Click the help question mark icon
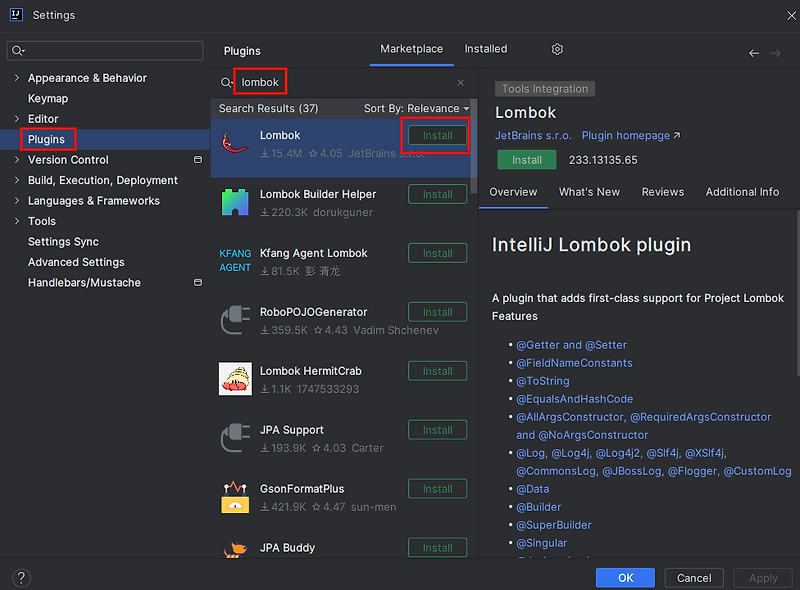The width and height of the screenshot is (800, 590). click(x=21, y=577)
